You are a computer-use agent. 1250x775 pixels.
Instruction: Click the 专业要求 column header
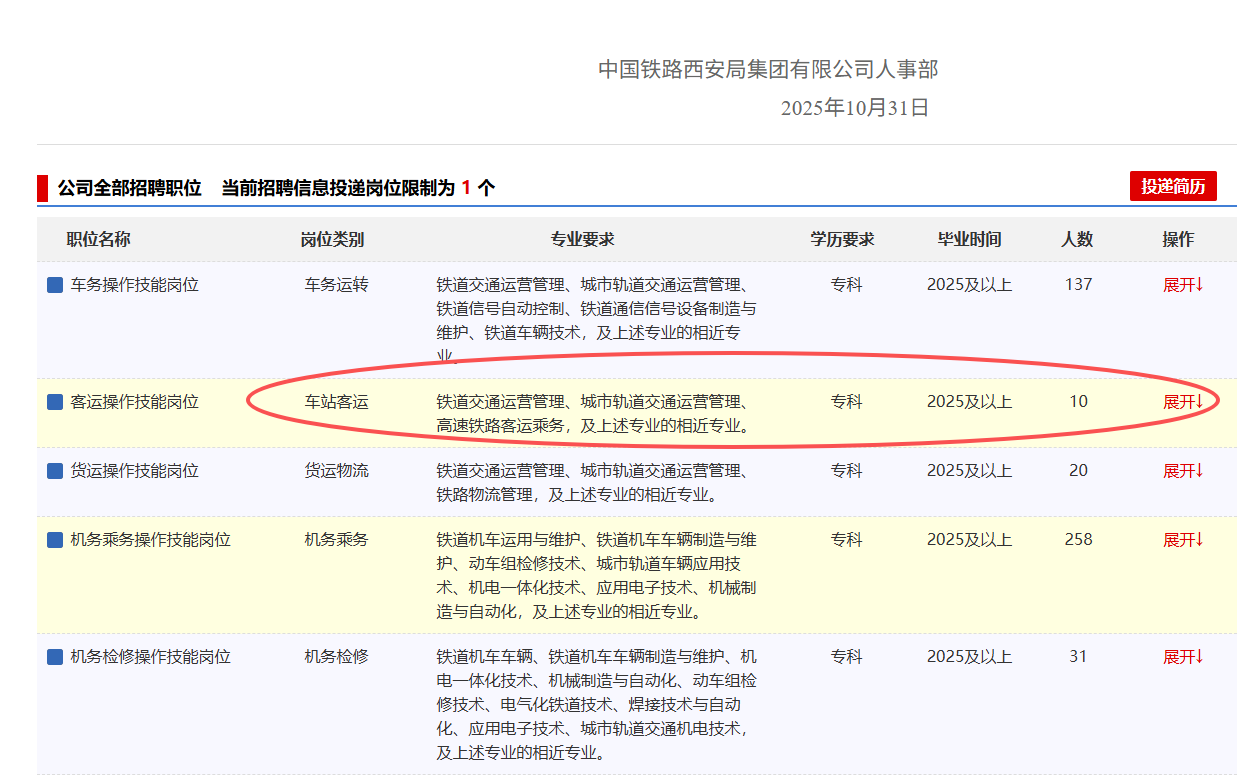click(582, 240)
